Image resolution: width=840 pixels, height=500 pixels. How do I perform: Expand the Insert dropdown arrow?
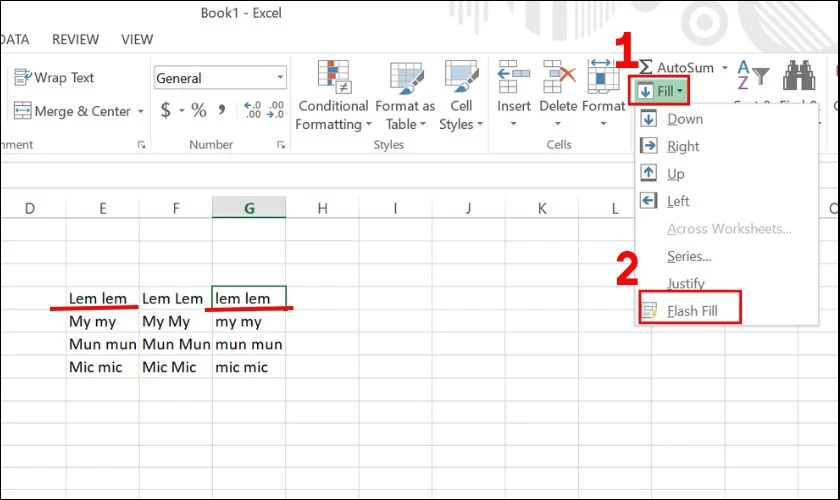point(513,124)
